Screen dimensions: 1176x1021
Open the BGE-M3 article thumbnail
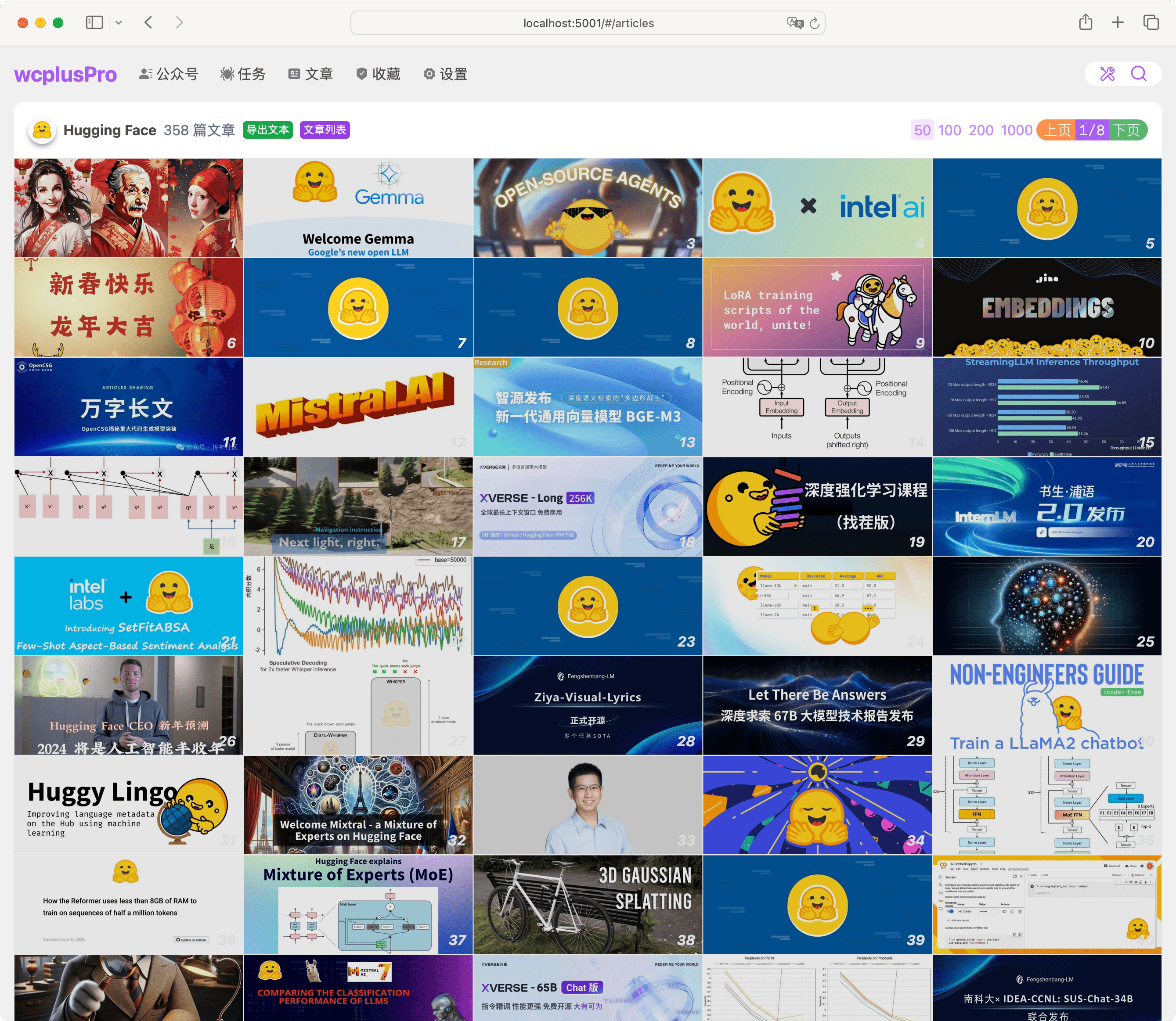click(x=588, y=407)
